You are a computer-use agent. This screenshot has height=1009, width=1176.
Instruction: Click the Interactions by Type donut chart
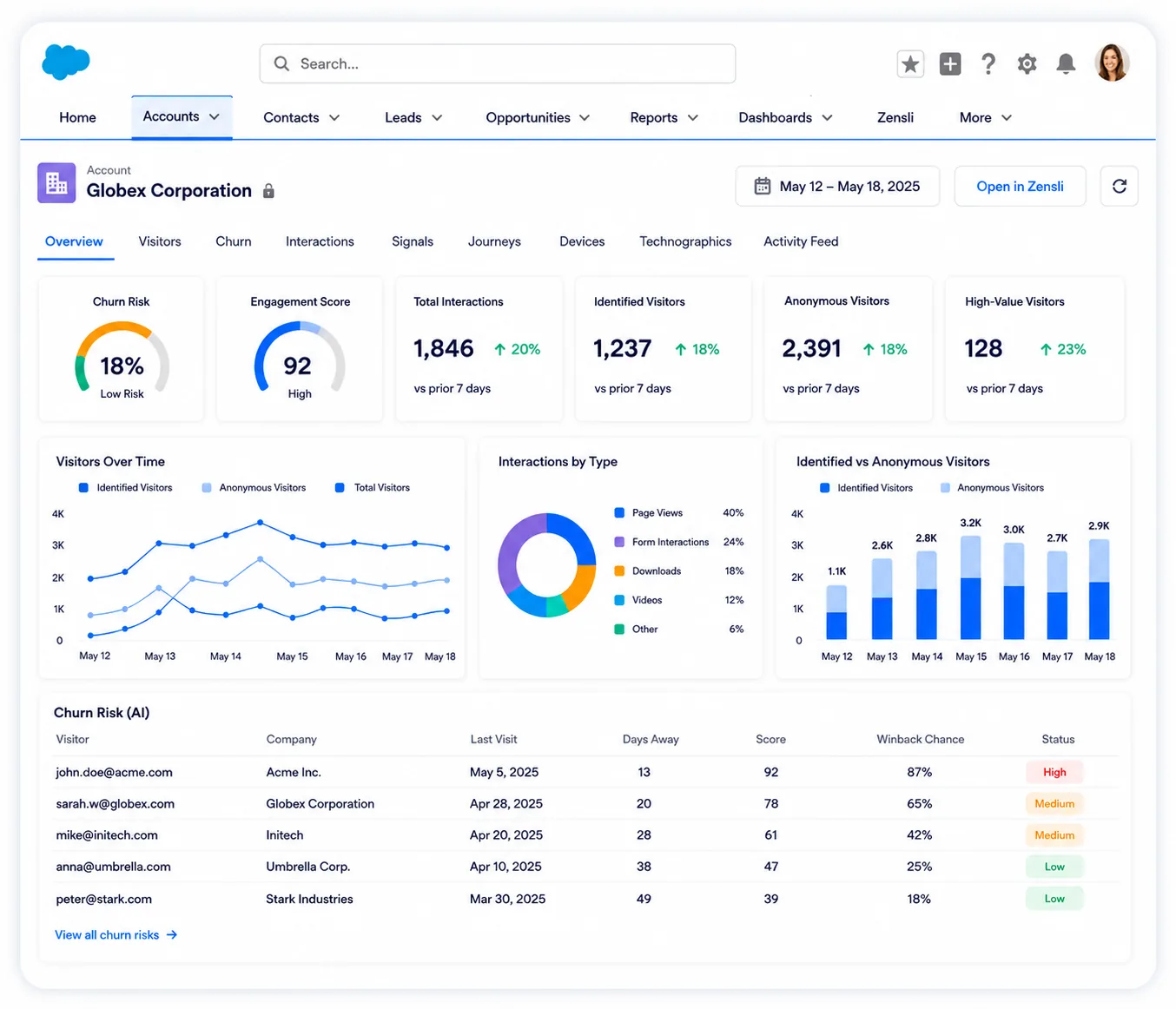click(547, 565)
